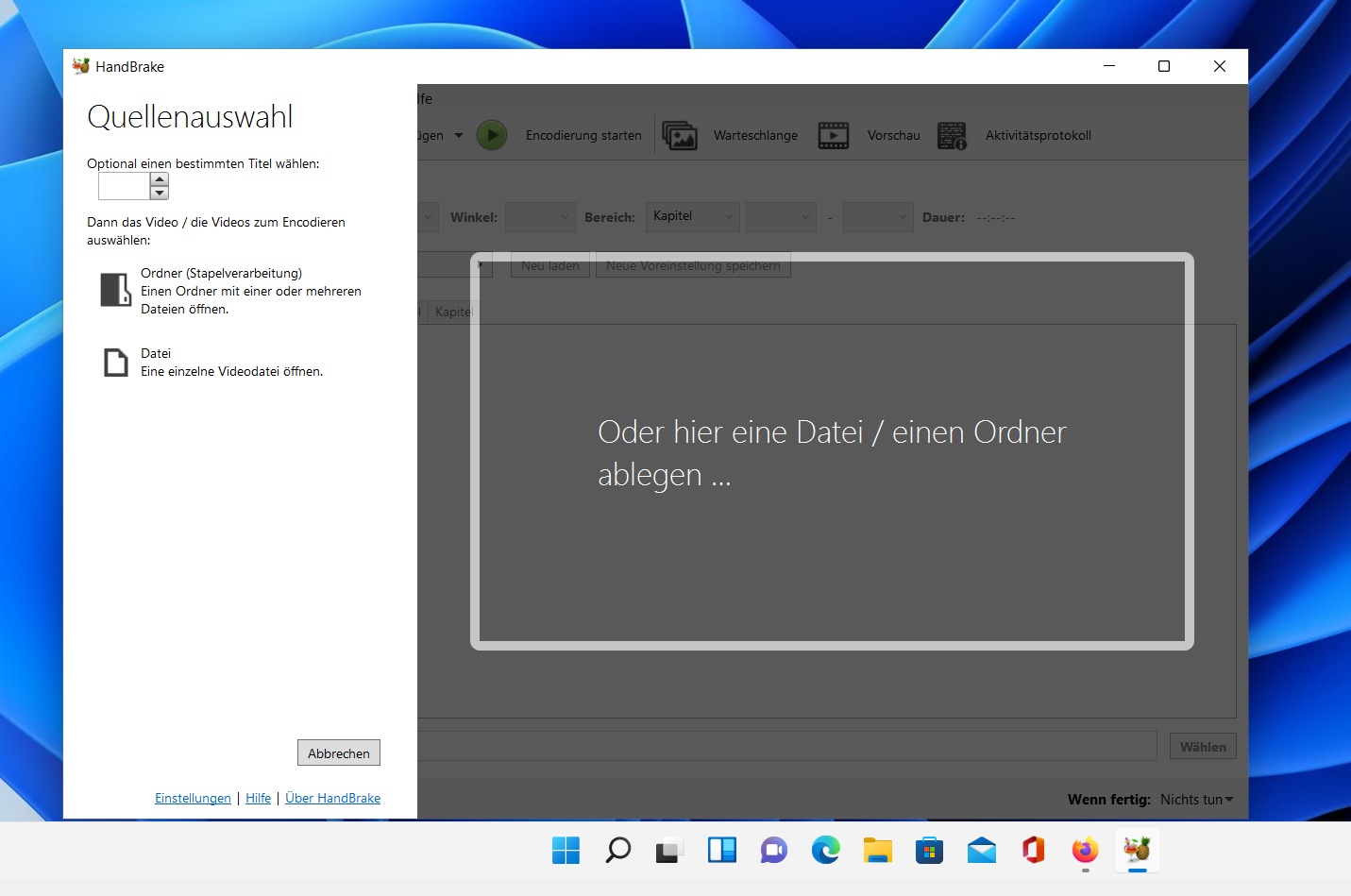
Task: Open Warteschlange from toolbar
Action: [755, 135]
